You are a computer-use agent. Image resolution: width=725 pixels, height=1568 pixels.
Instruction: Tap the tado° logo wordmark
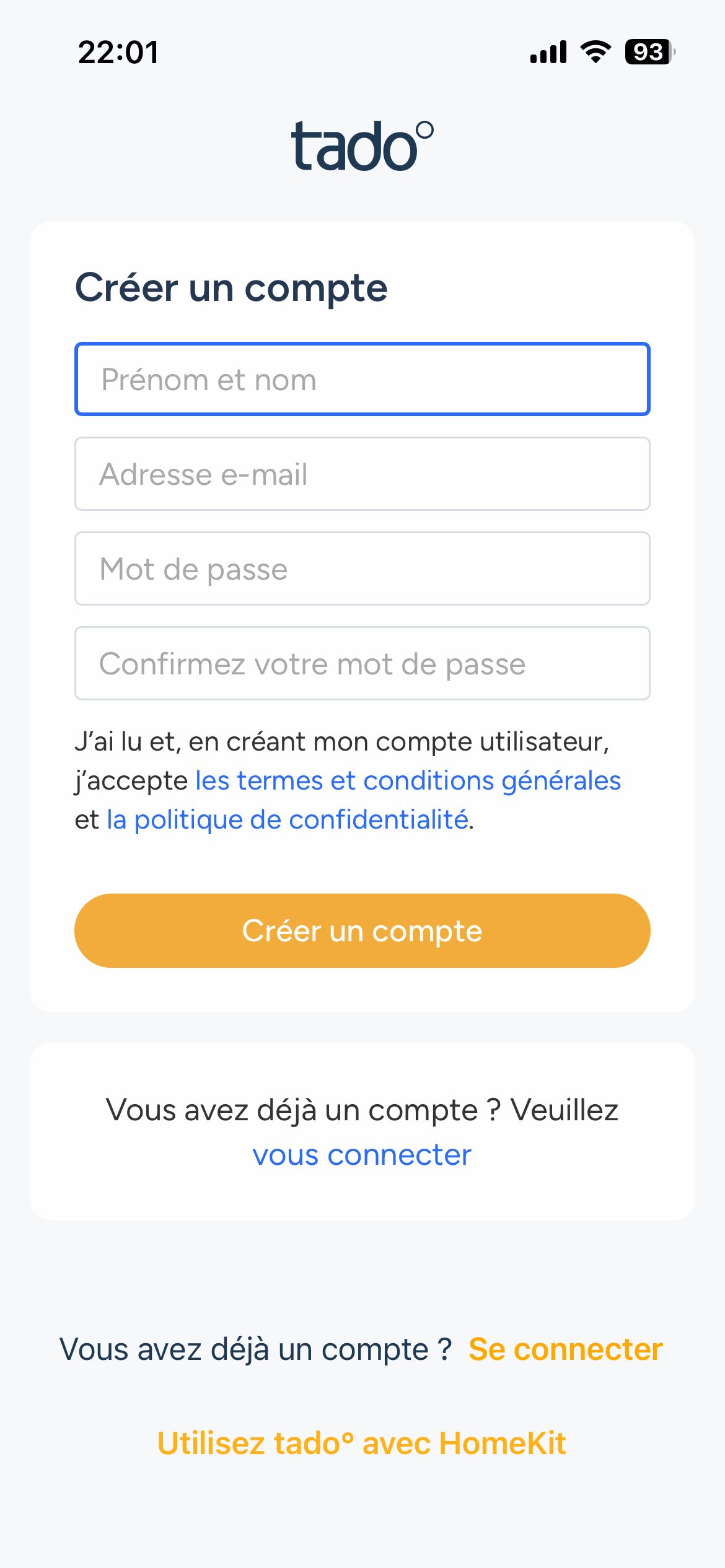click(353, 147)
